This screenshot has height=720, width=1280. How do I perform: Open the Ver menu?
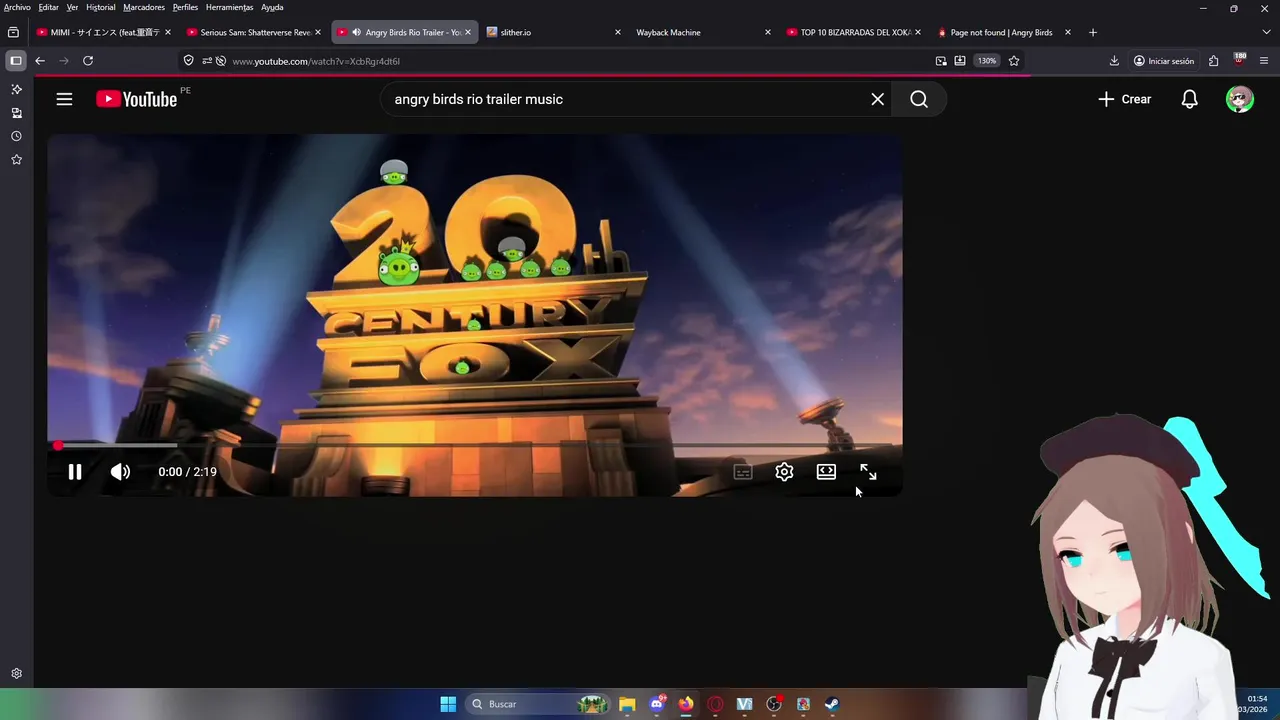coord(72,7)
